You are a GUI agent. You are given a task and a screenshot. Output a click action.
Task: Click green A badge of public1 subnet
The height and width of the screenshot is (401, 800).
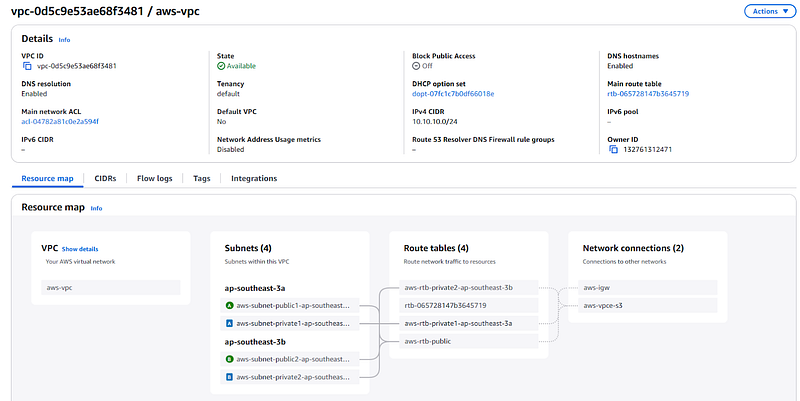point(230,306)
